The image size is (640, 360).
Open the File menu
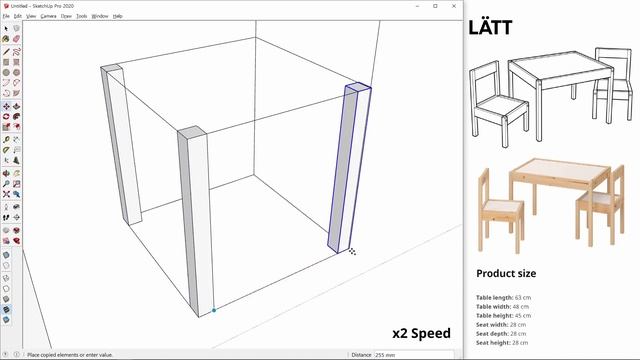tap(6, 16)
